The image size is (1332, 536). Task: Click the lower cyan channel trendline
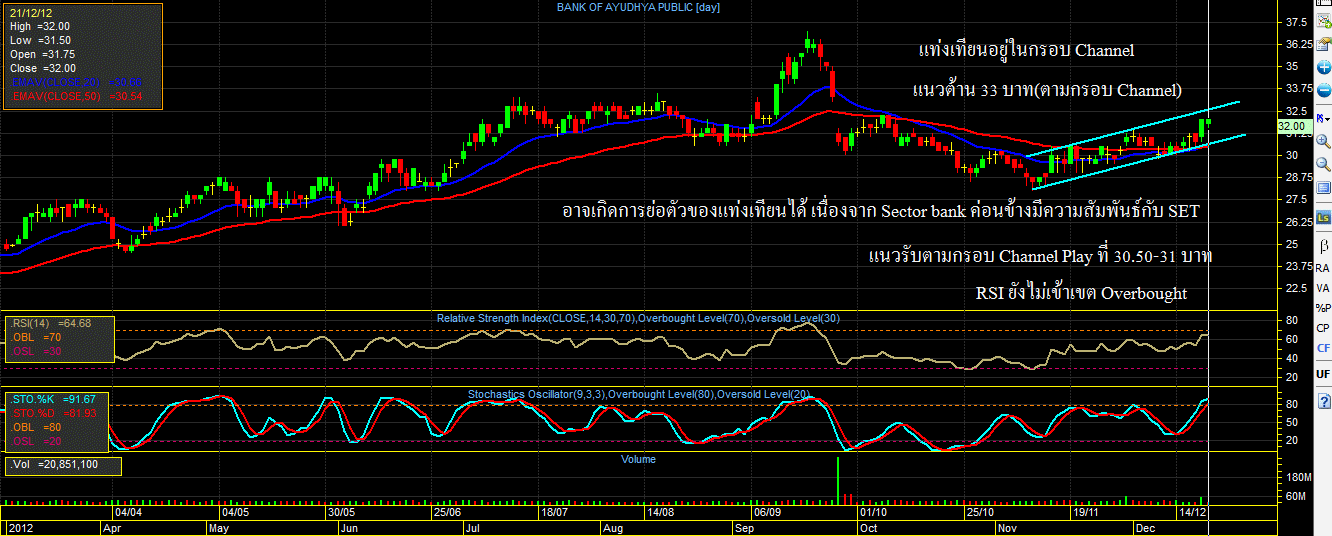click(1140, 160)
